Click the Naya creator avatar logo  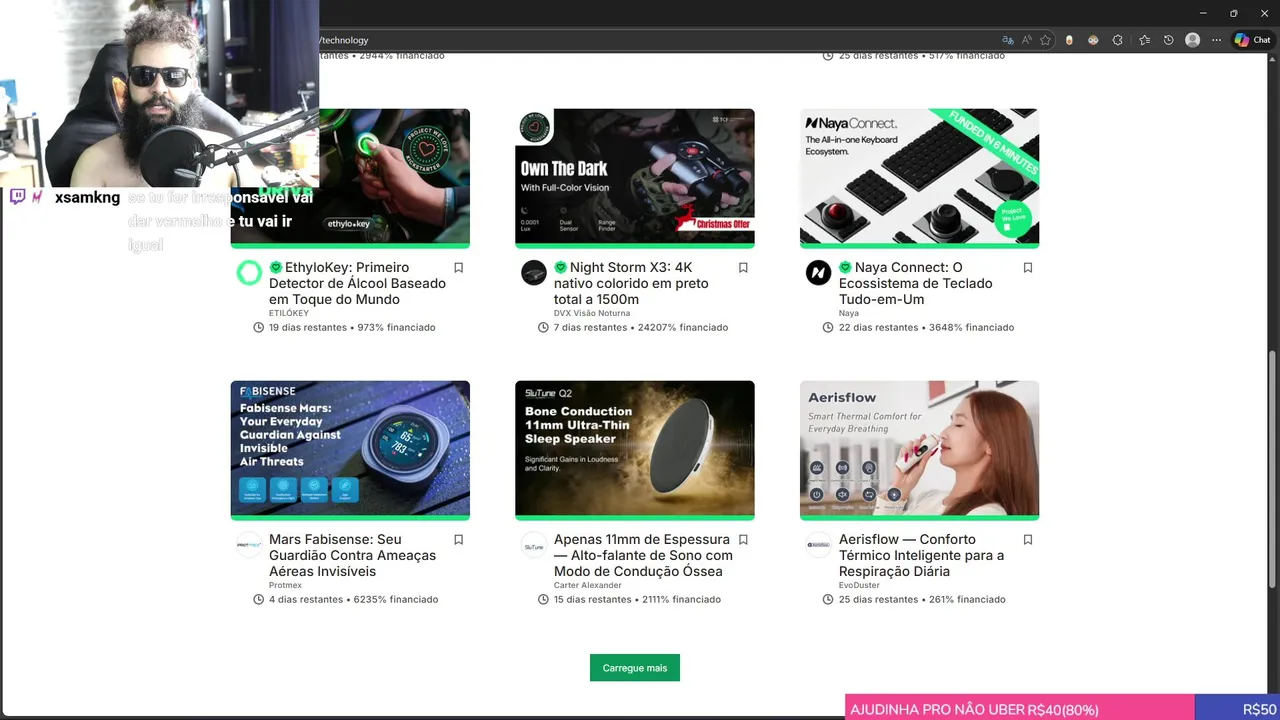(818, 273)
